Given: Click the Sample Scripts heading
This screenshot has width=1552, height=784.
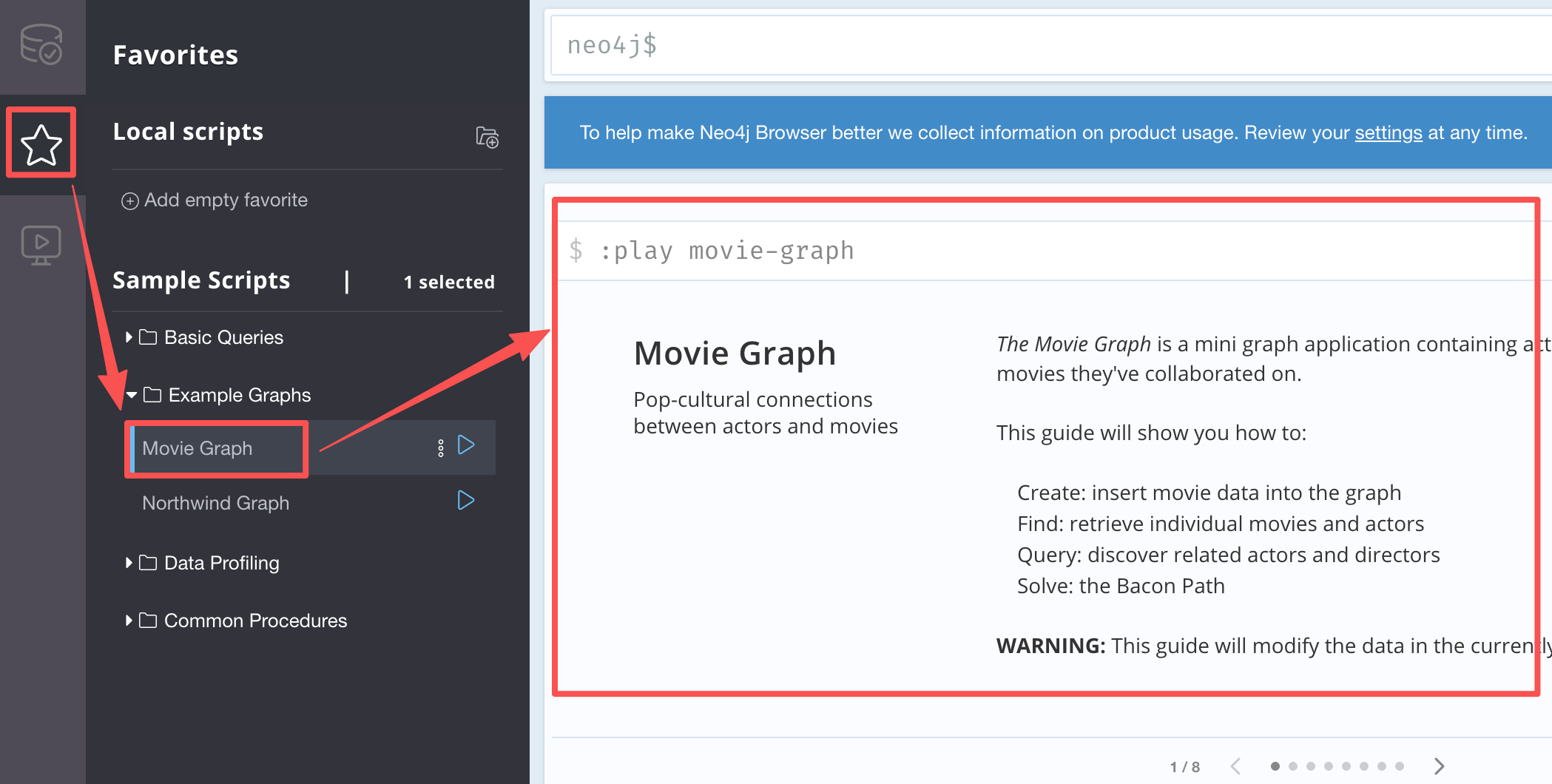Looking at the screenshot, I should (x=201, y=281).
